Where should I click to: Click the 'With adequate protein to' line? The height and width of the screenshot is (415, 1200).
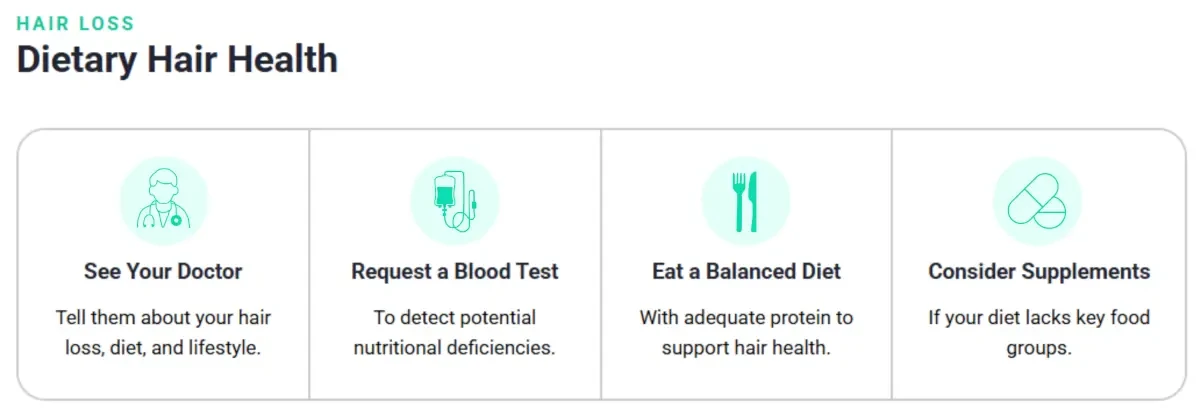coord(746,318)
